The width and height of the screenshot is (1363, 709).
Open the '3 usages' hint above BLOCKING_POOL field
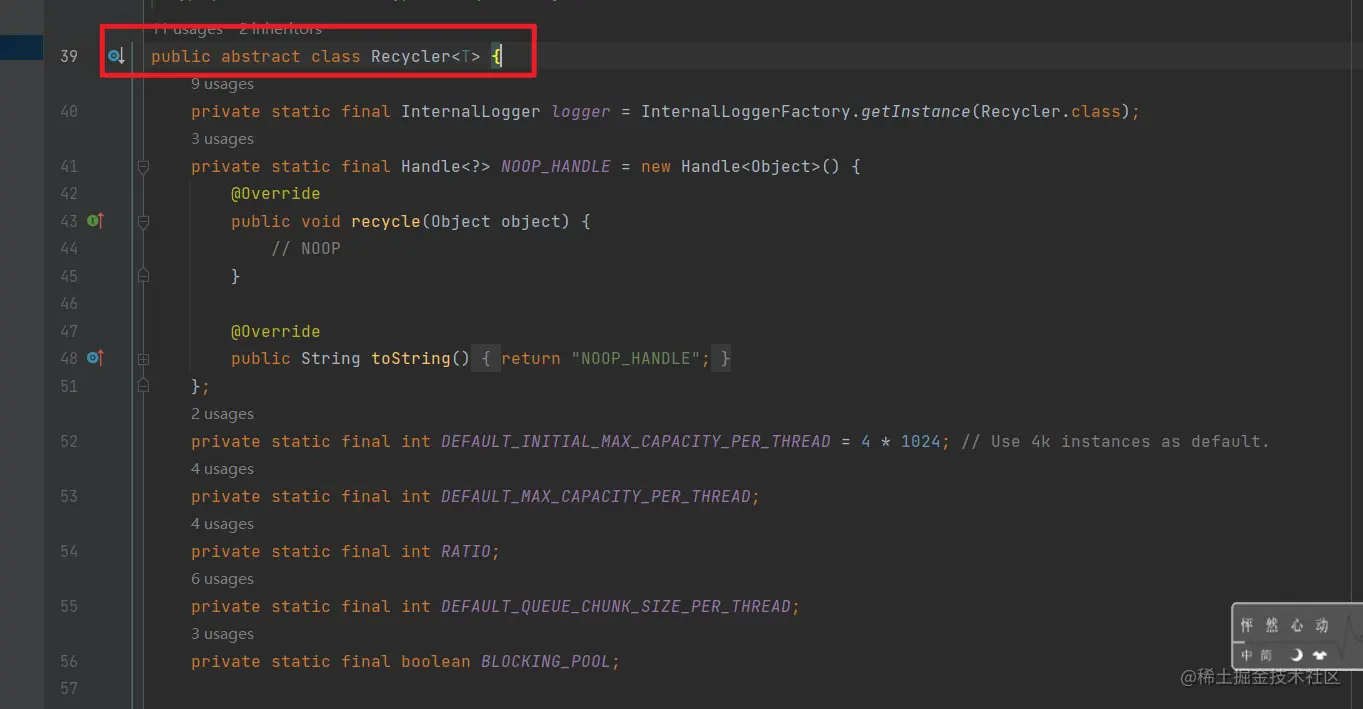222,634
